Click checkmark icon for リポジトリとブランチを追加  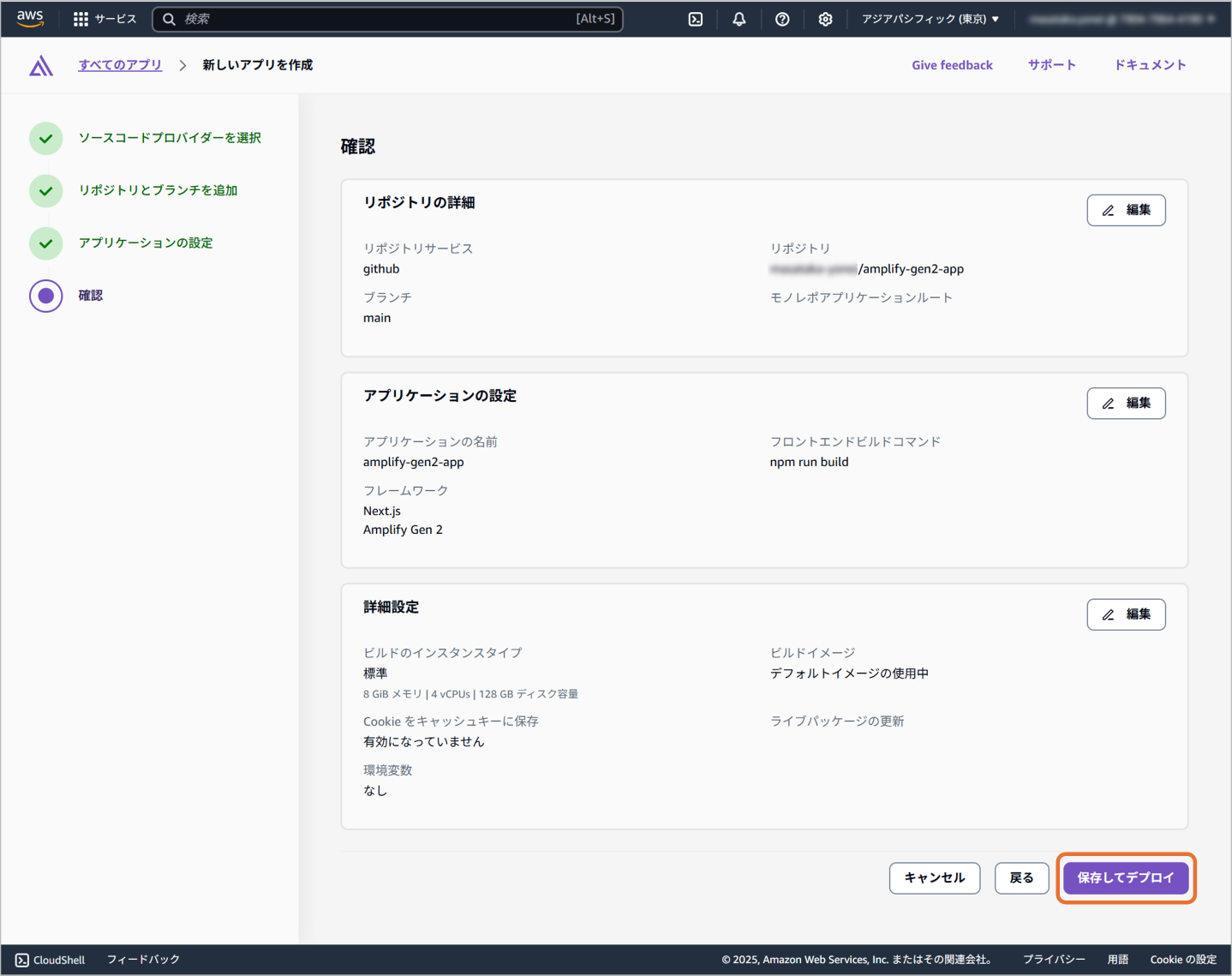[x=46, y=191]
